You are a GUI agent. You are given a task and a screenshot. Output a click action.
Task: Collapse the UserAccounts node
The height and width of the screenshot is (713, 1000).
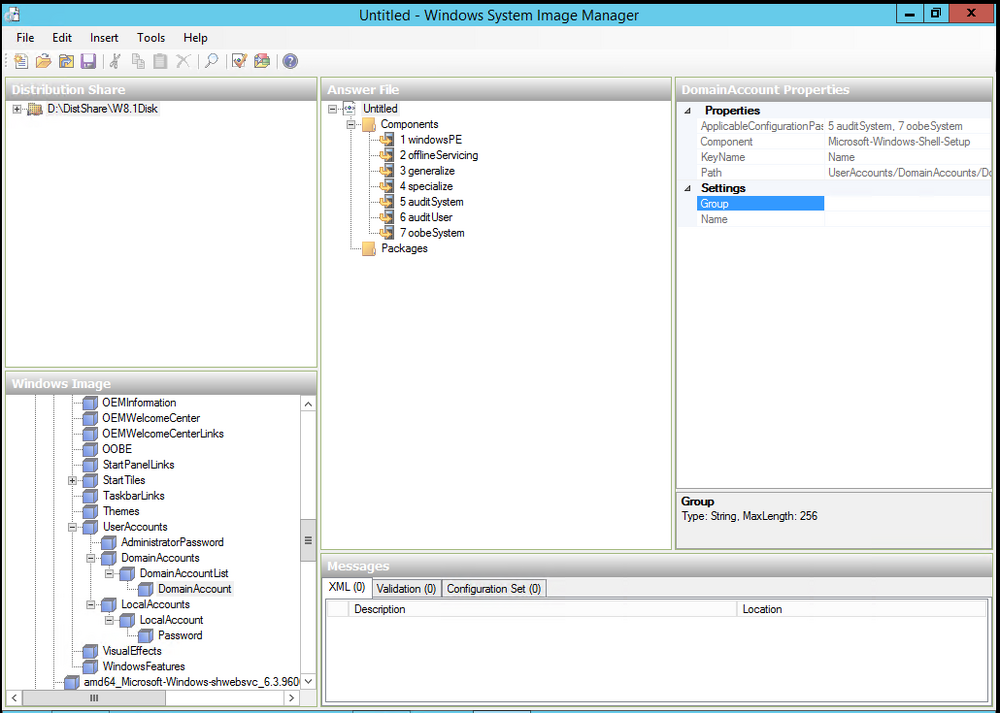coord(73,527)
